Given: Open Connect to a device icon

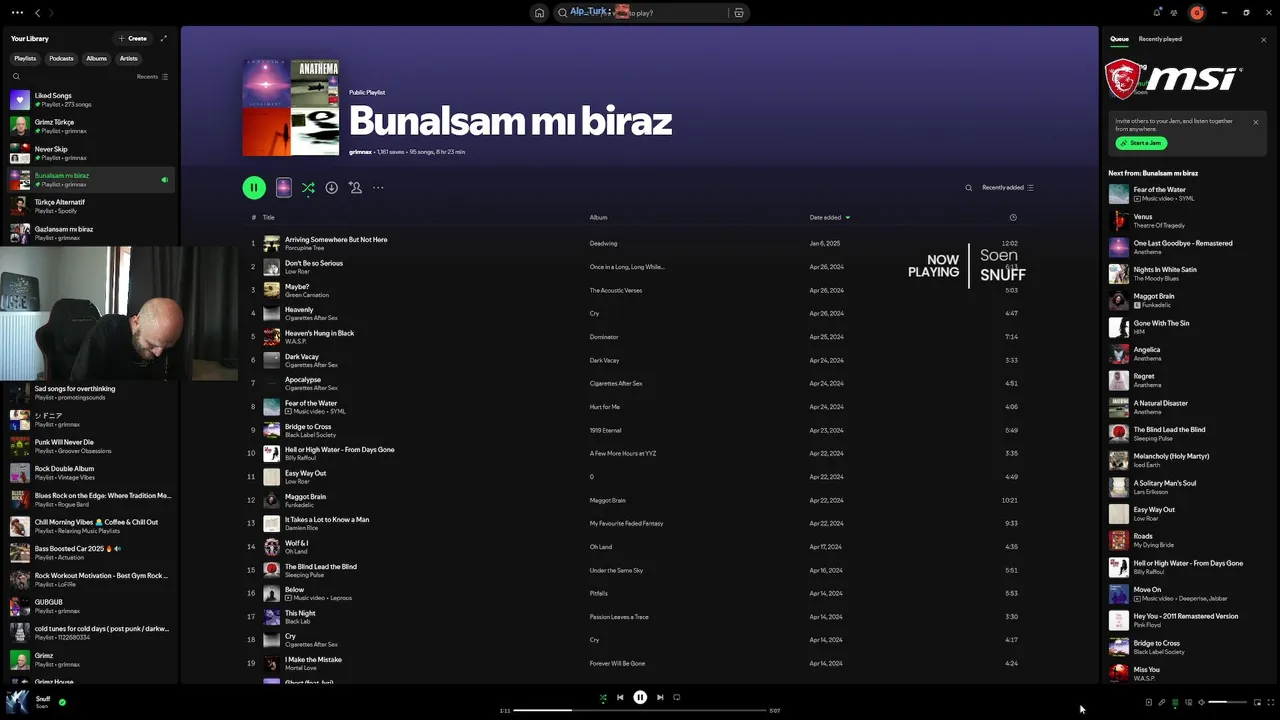Looking at the screenshot, I should [1189, 702].
